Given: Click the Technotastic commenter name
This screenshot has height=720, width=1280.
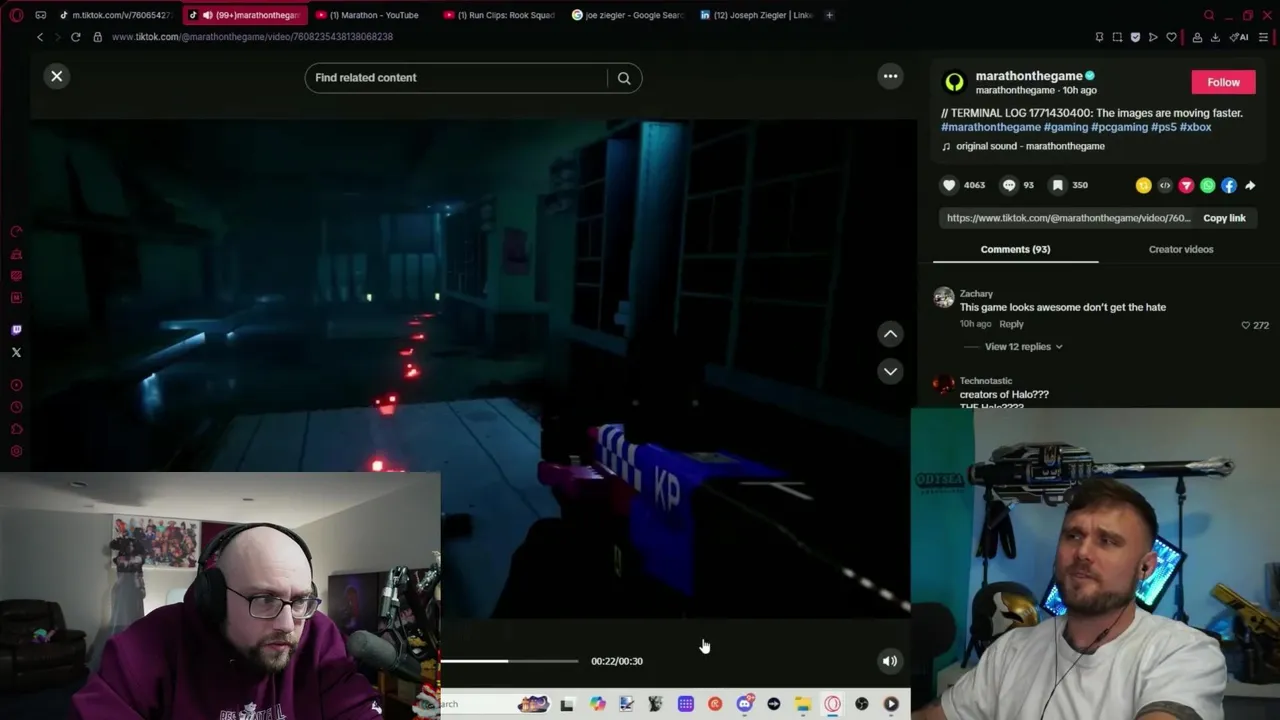Looking at the screenshot, I should [x=986, y=381].
